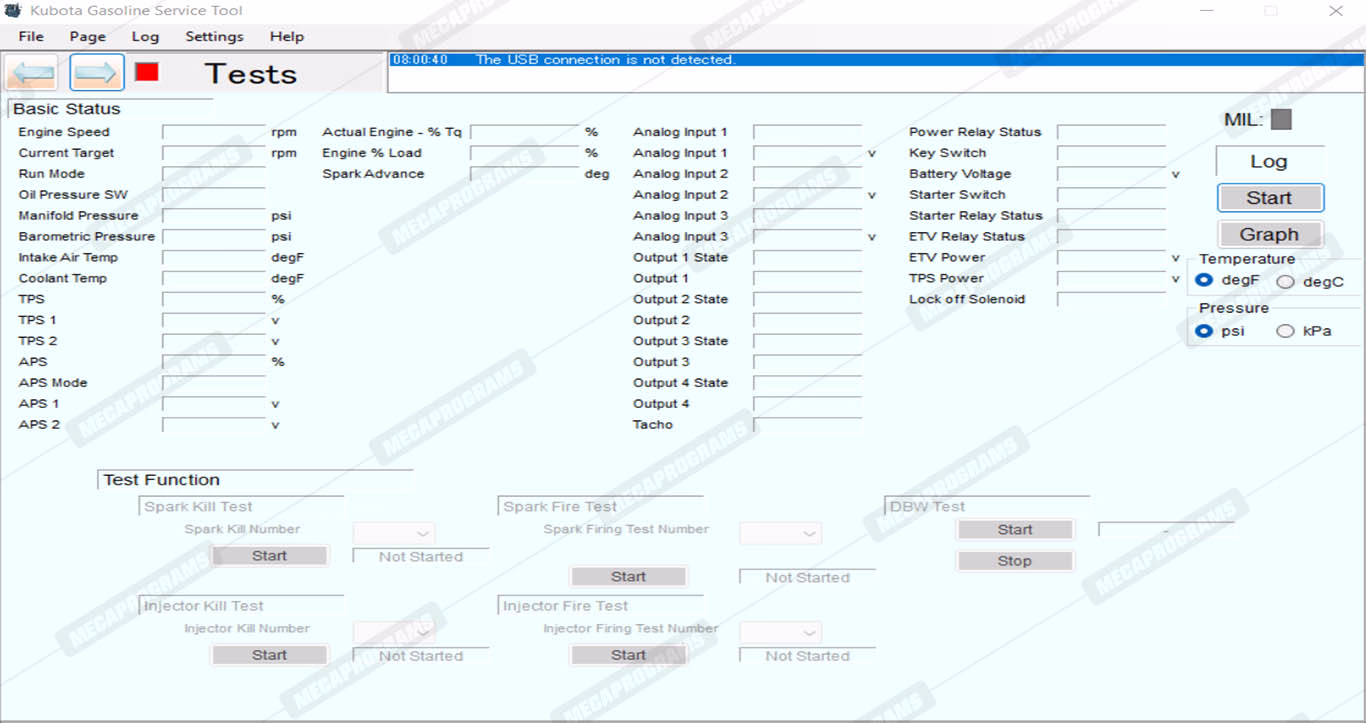1366x723 pixels.
Task: Click the MIL indicator square
Action: pos(1281,120)
